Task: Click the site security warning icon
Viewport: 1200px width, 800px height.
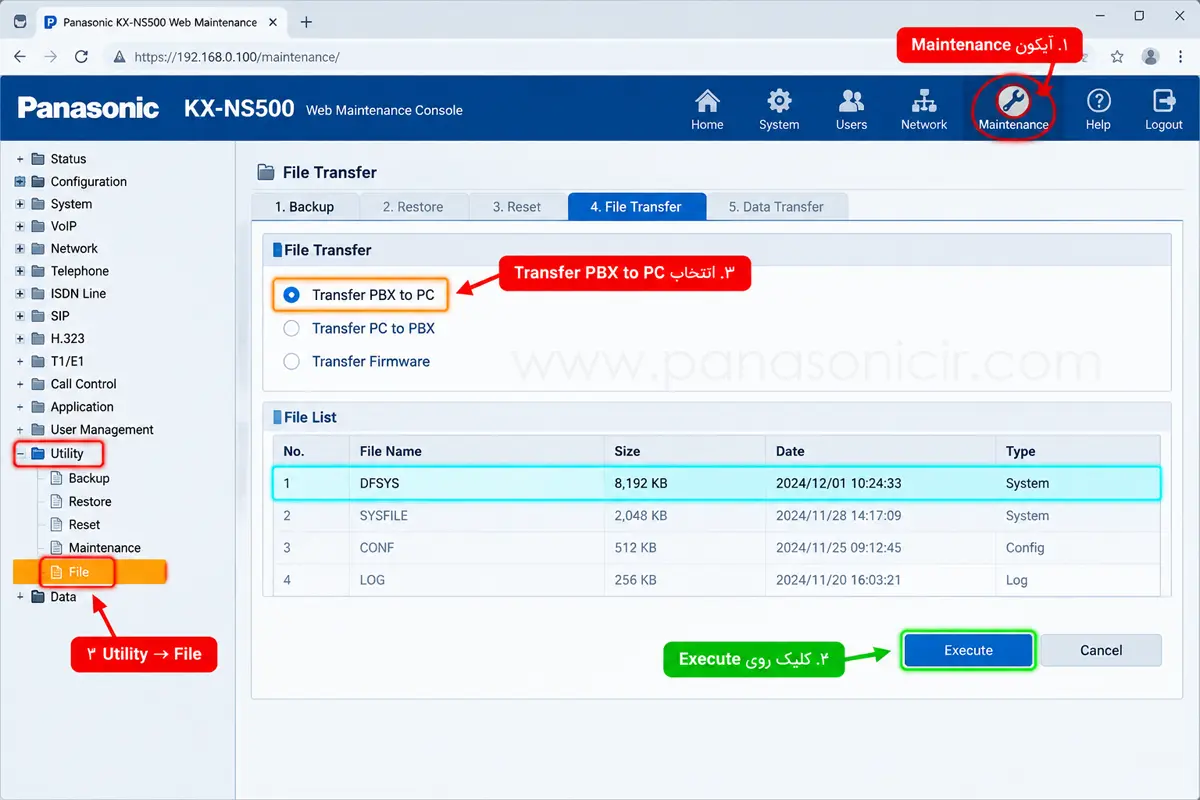Action: pos(119,57)
